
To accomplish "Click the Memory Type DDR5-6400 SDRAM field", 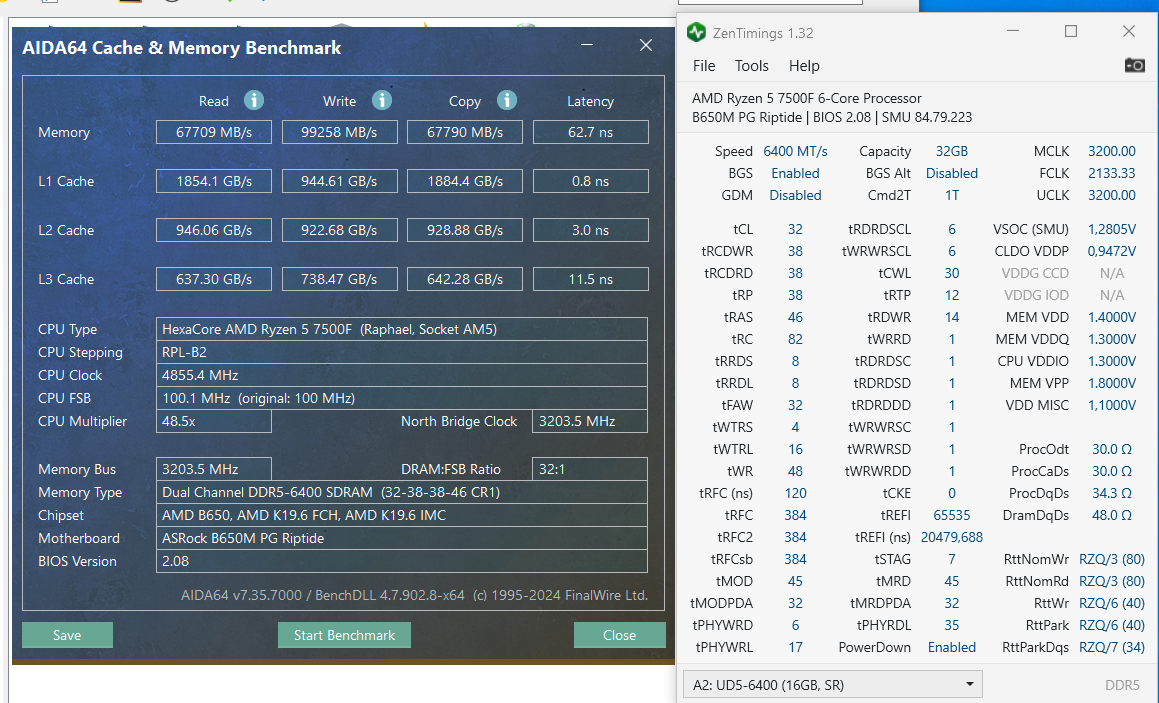I will 401,492.
